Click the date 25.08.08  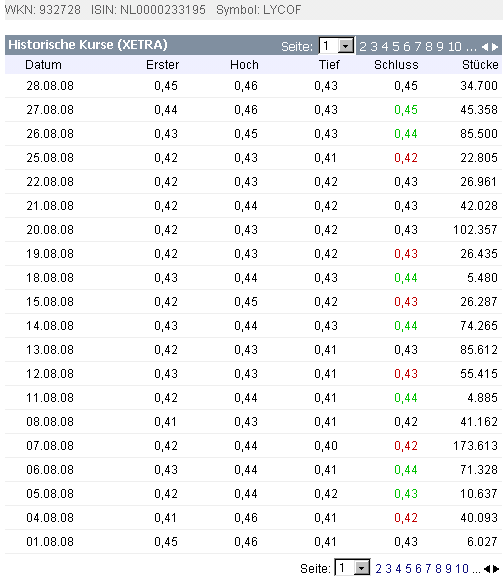[x=50, y=158]
